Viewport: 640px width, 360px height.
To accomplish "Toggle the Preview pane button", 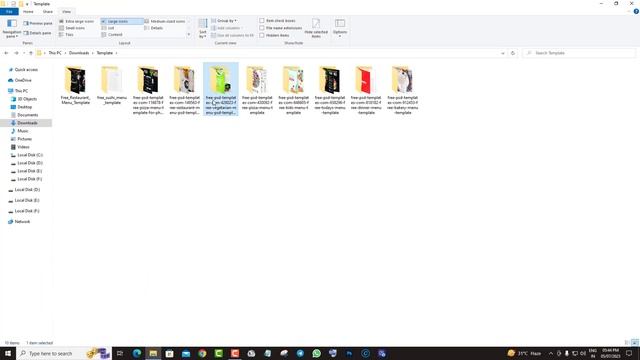I will coord(38,23).
